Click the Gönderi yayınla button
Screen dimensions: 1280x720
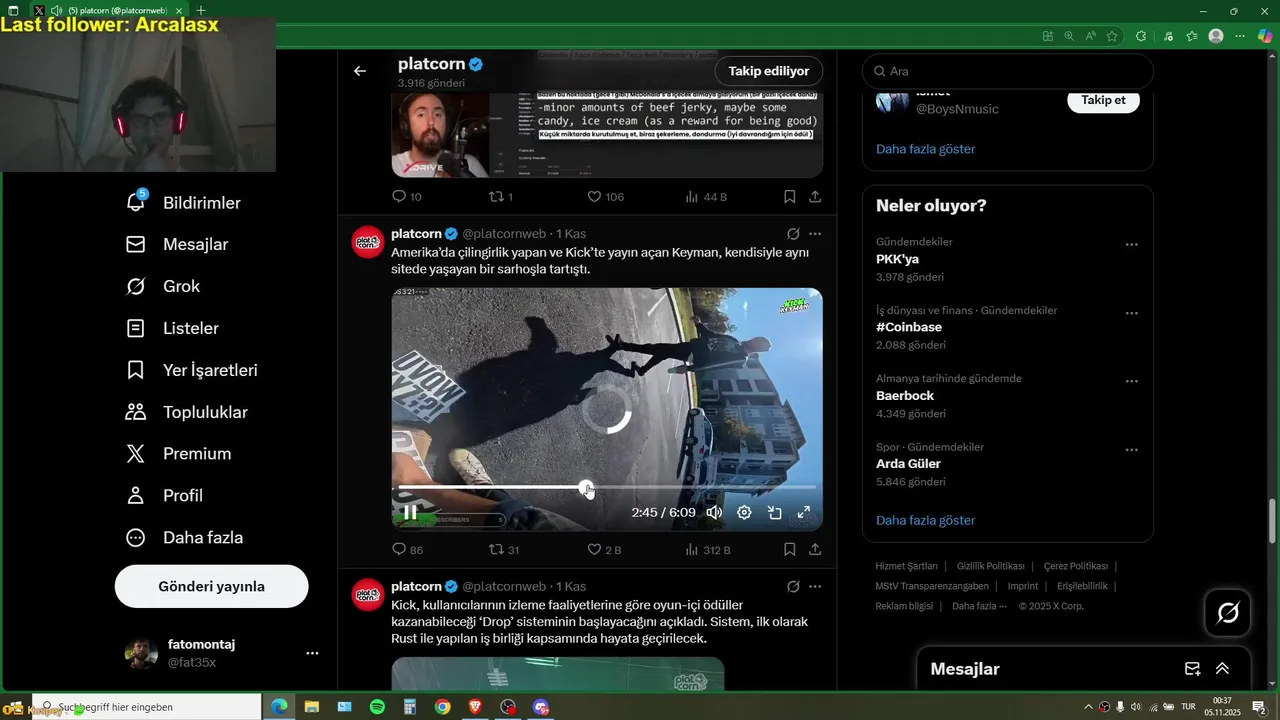212,586
